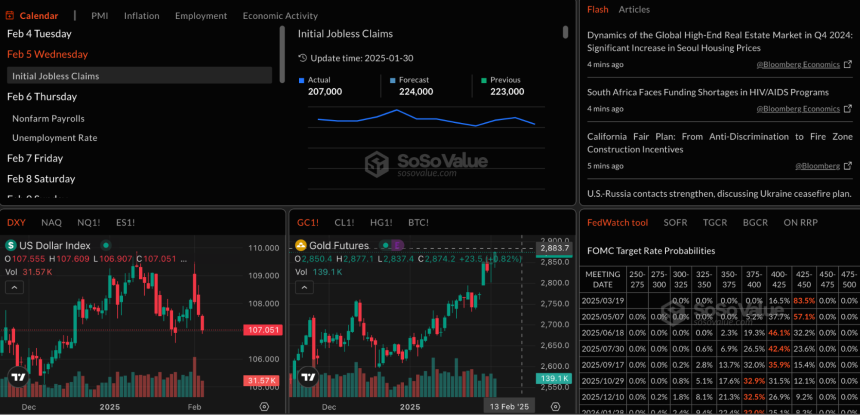Switch to the CL1! crude oil tab

point(344,223)
